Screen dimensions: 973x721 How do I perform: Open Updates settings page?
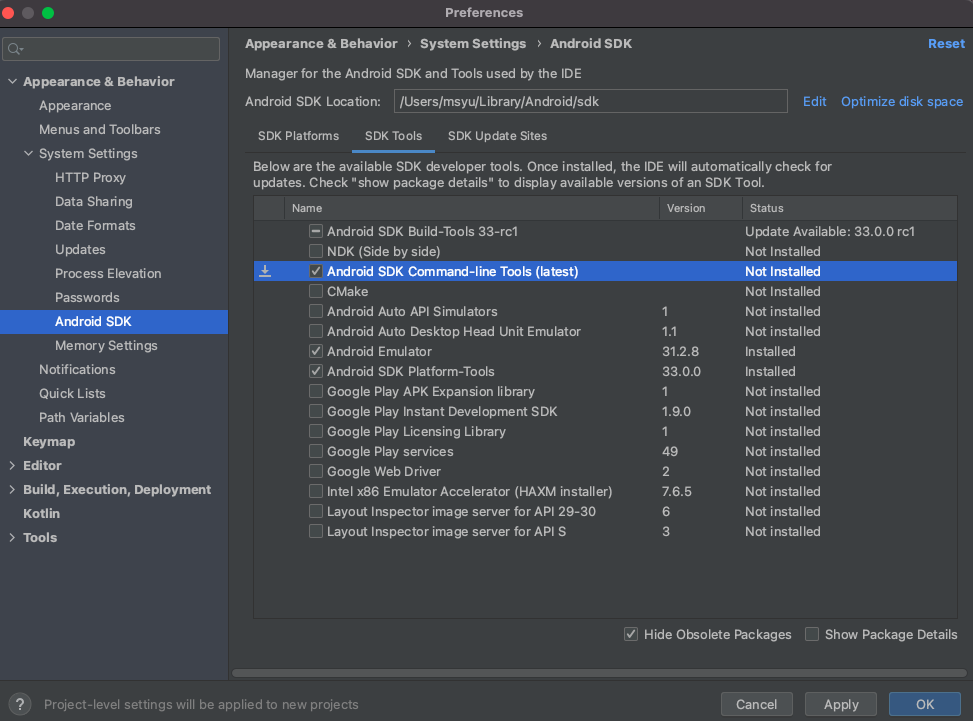pos(80,249)
